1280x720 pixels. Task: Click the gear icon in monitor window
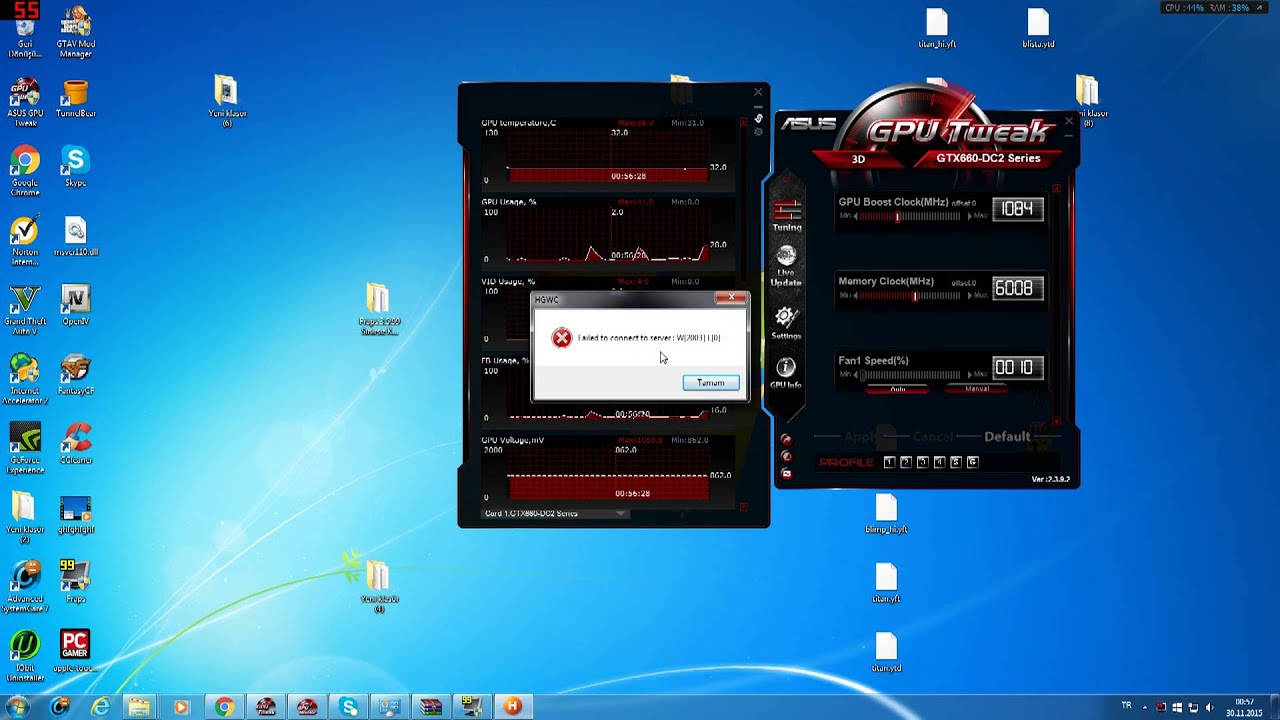[x=759, y=133]
